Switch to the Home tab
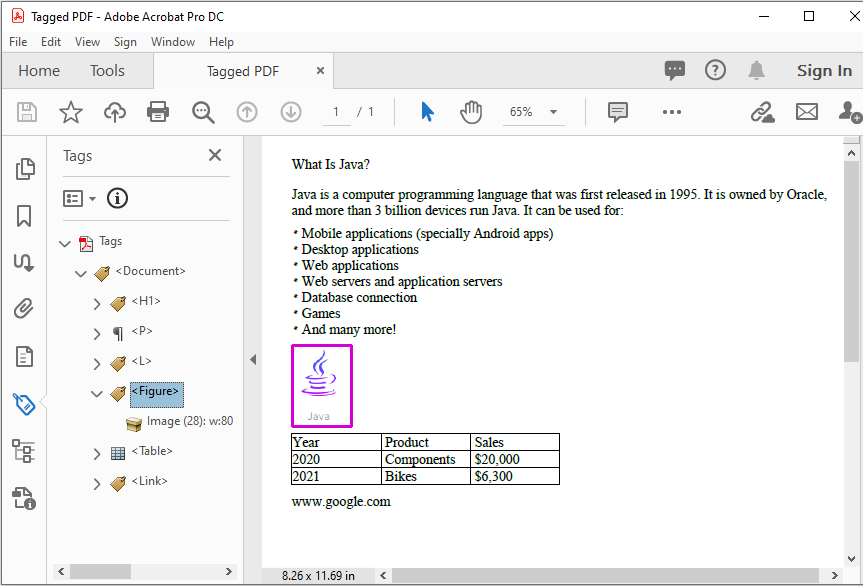The image size is (863, 586). coord(39,71)
